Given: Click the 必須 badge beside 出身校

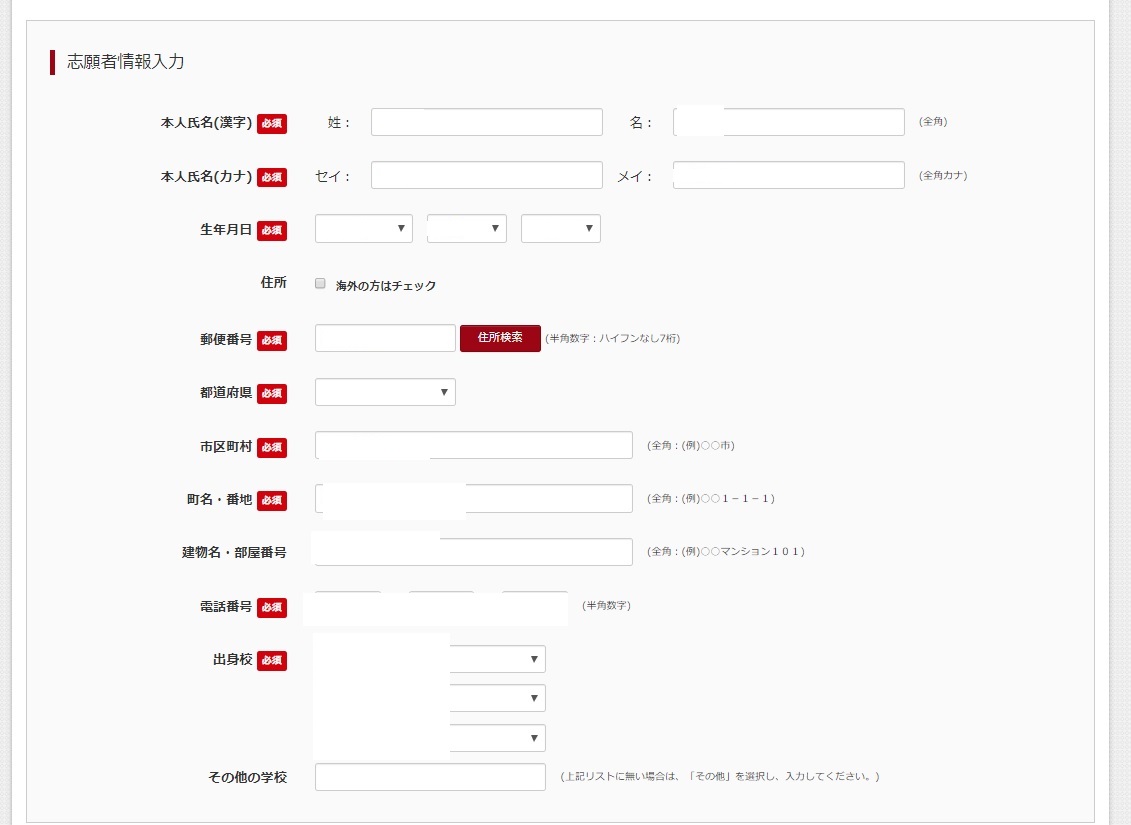Looking at the screenshot, I should pos(272,660).
